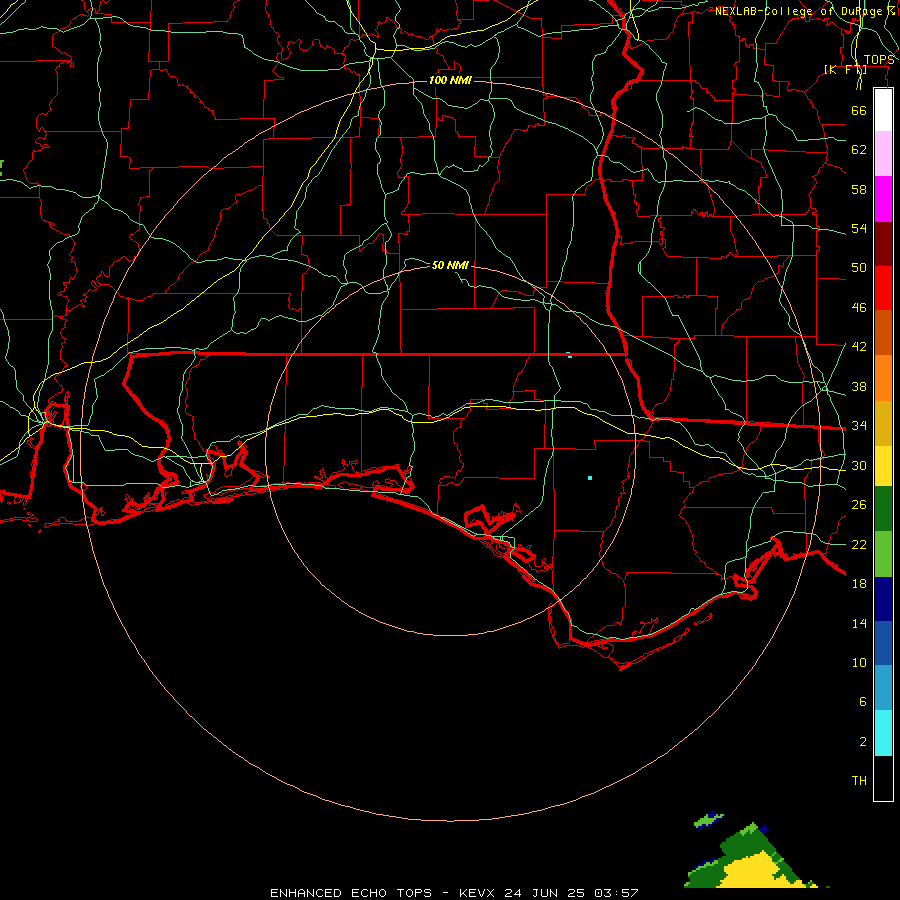
Task: Pick the dark orange legend swatch
Action: pyautogui.click(x=883, y=332)
